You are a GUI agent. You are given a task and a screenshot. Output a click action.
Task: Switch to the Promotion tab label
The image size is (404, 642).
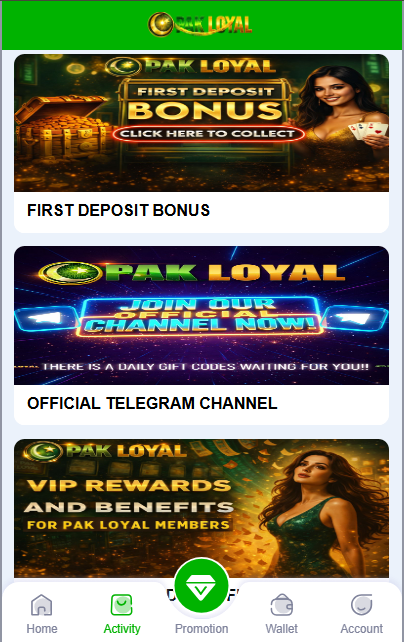pos(201,628)
